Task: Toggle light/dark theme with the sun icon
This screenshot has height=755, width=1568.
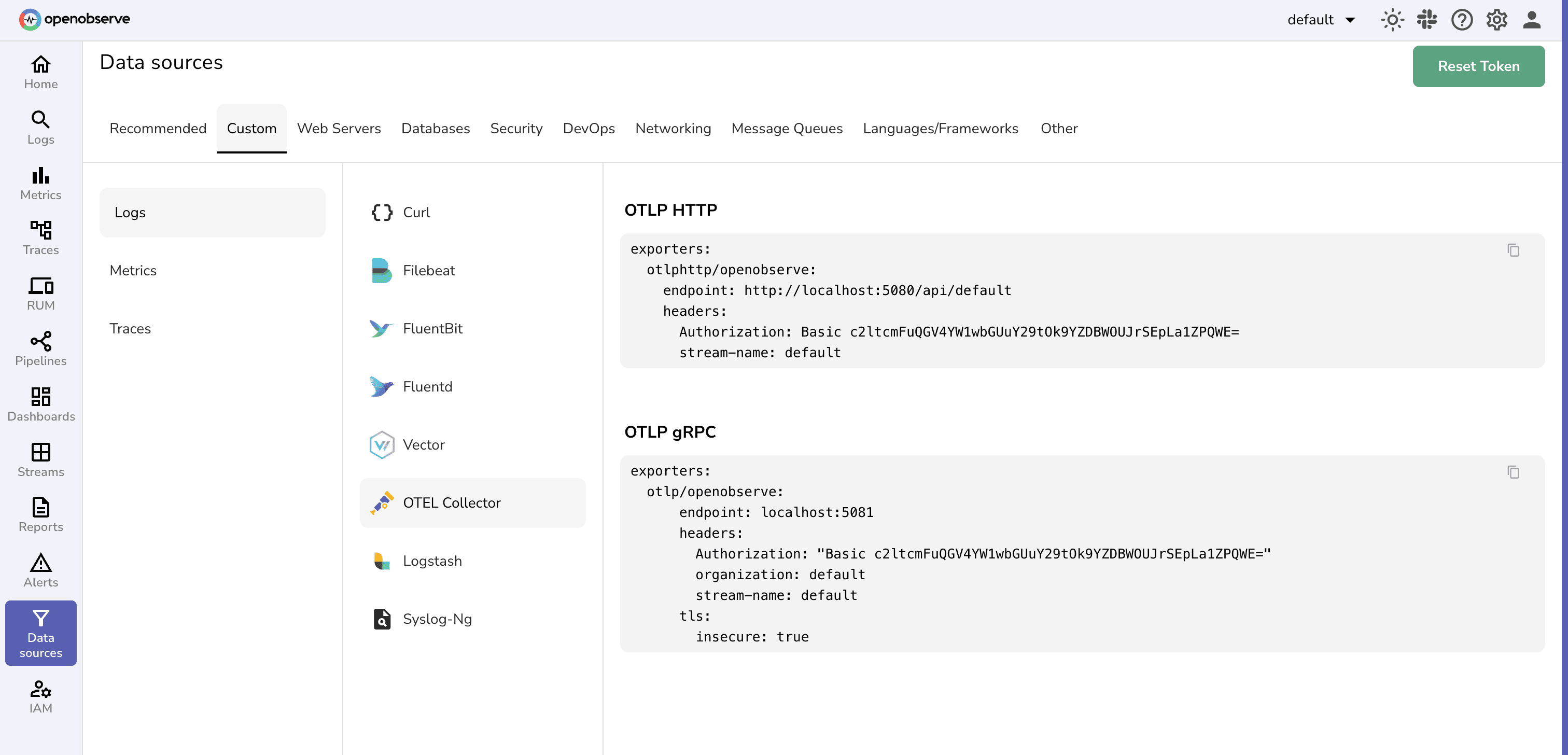Action: click(x=1392, y=20)
